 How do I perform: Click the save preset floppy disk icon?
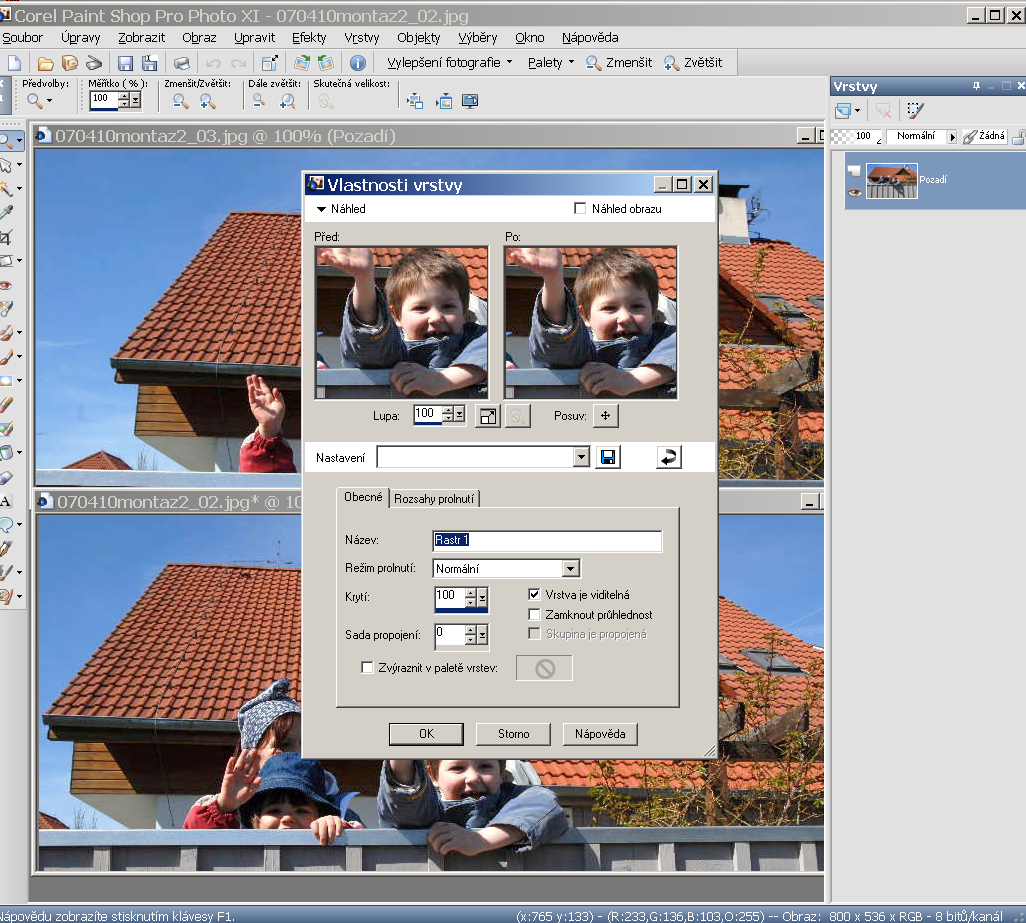pos(607,457)
